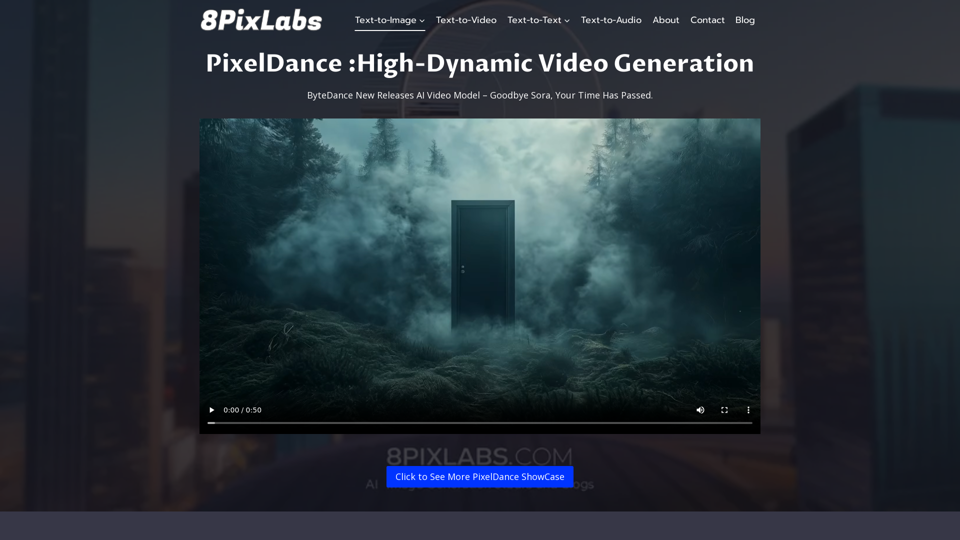Play the PixelDance video

point(212,410)
